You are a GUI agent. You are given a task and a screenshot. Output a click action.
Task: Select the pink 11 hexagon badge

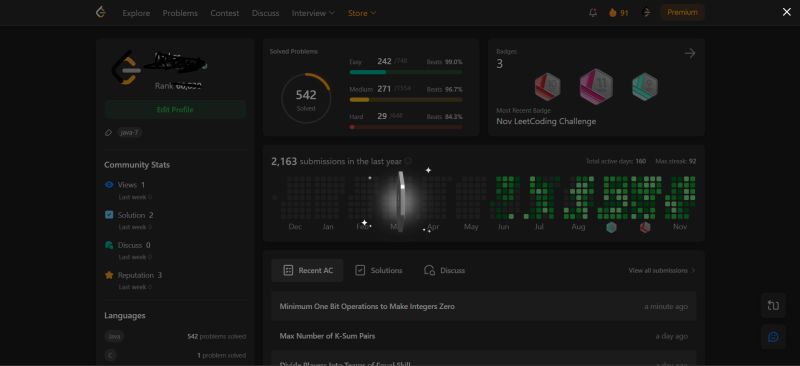[596, 86]
